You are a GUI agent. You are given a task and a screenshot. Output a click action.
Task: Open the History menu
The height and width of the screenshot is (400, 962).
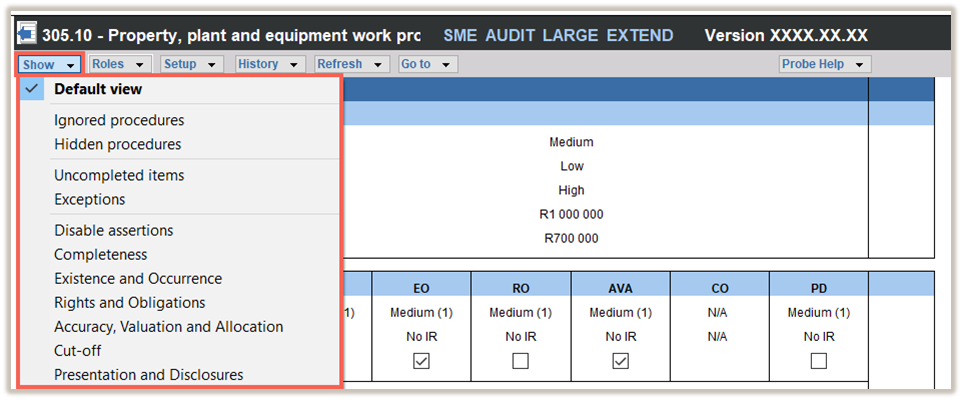(269, 64)
